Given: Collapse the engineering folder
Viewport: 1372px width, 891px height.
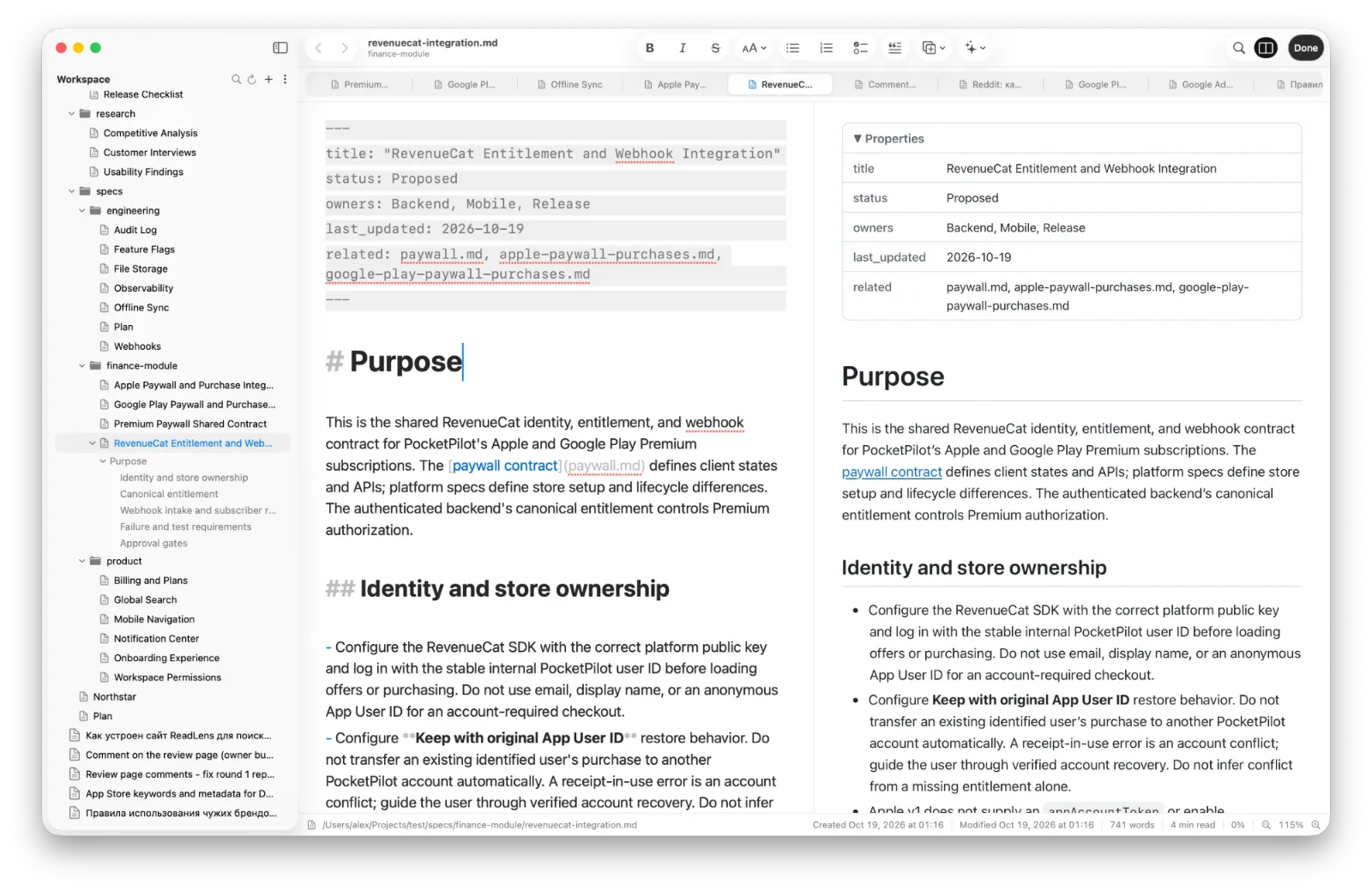Looking at the screenshot, I should [82, 211].
